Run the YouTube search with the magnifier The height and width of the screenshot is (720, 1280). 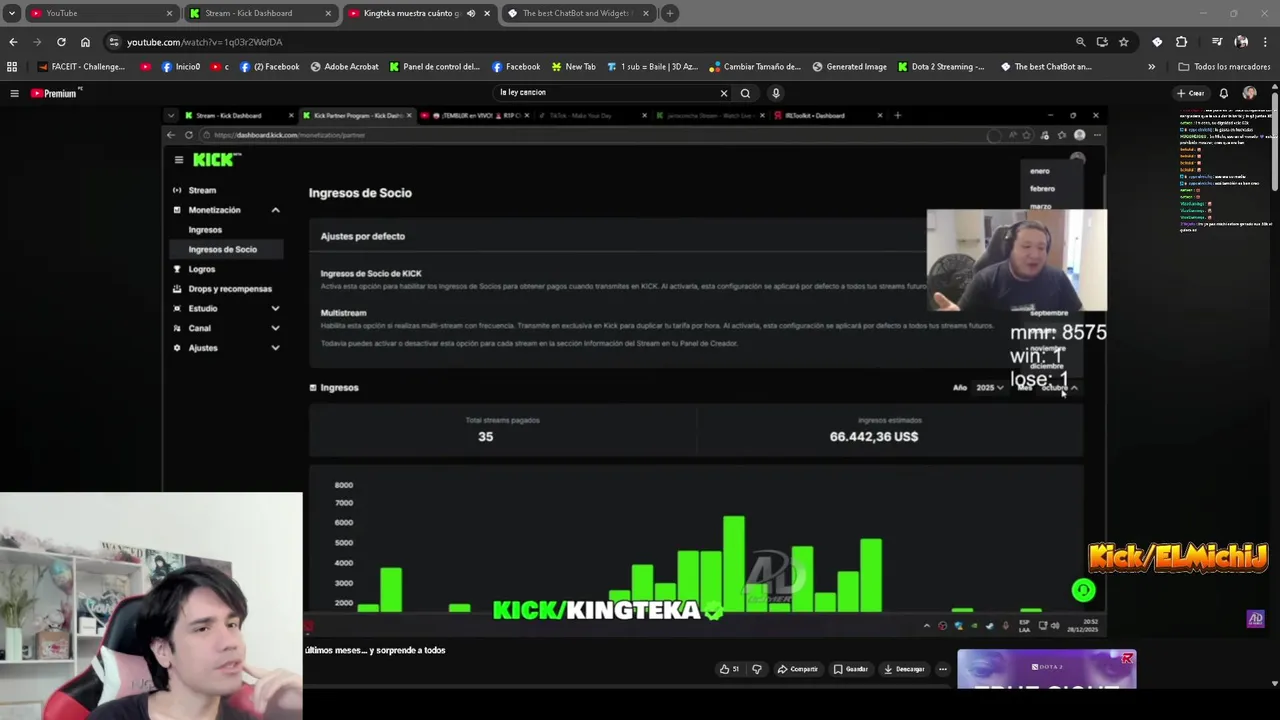click(x=745, y=93)
